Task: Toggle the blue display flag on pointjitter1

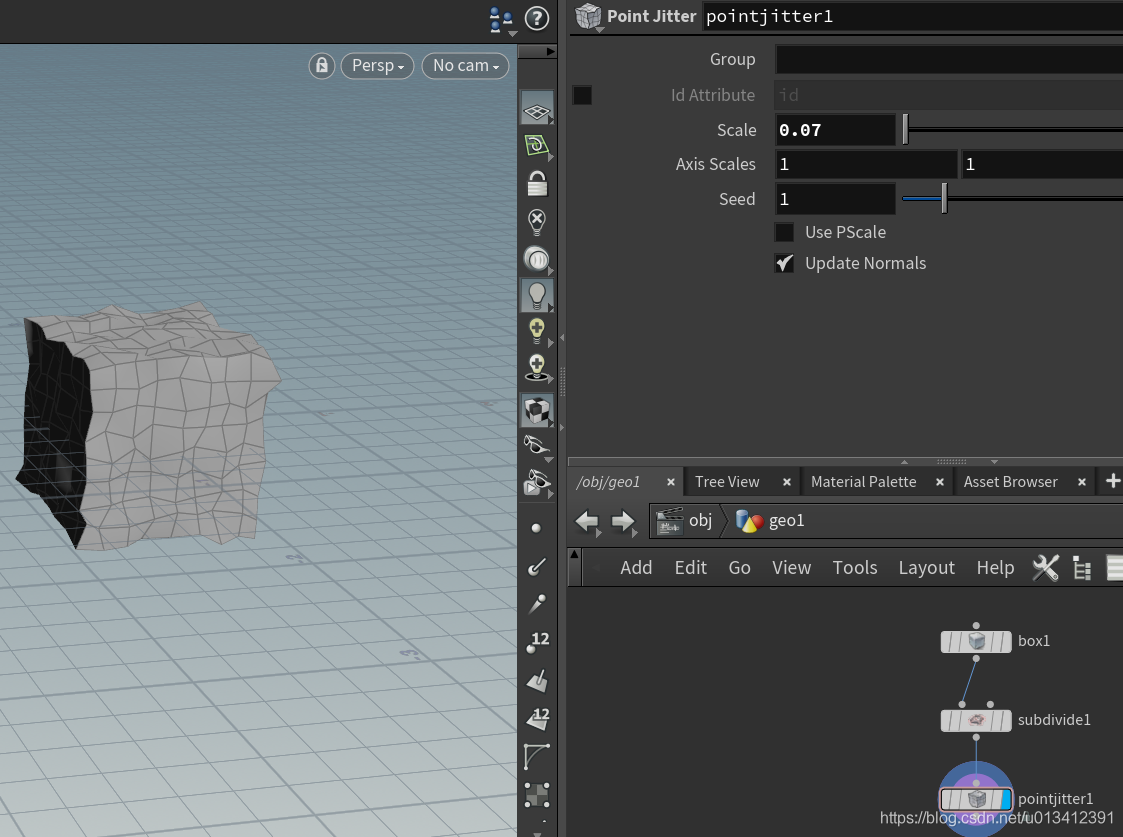Action: [1006, 799]
